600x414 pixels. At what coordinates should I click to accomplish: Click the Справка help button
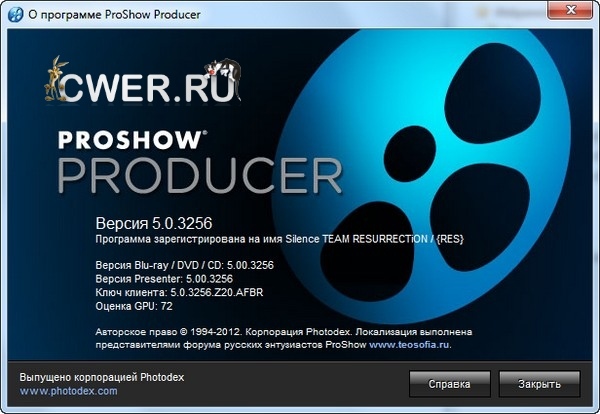tap(450, 384)
